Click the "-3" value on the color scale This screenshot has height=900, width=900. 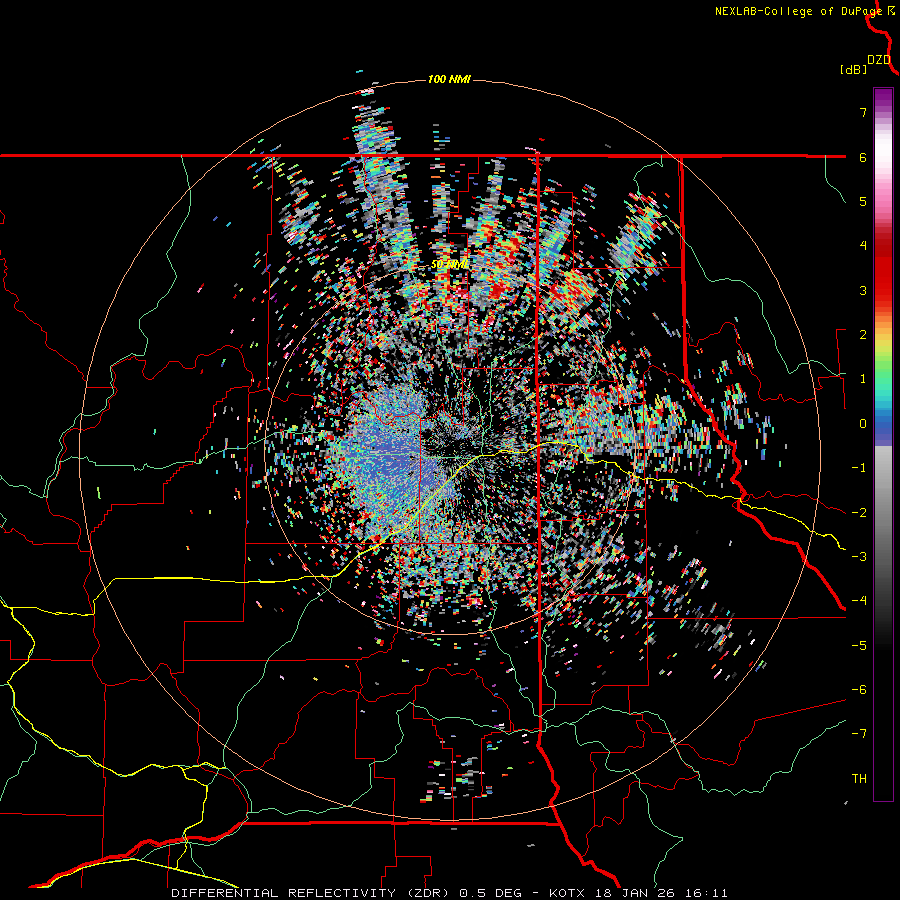(859, 557)
